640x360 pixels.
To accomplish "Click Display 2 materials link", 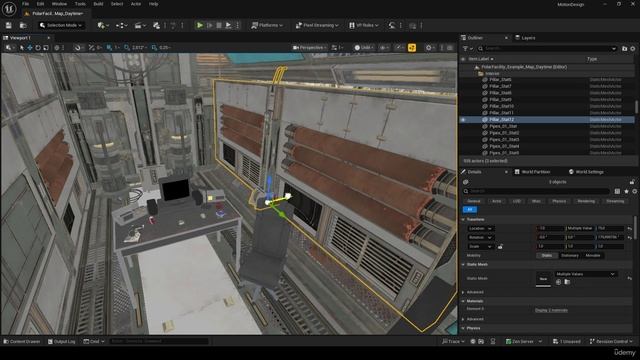I will (x=551, y=310).
